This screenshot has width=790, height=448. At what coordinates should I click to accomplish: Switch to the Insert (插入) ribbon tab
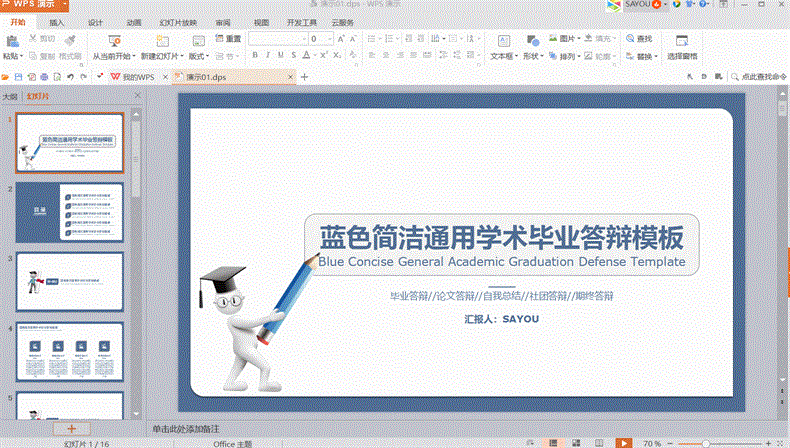(x=57, y=22)
